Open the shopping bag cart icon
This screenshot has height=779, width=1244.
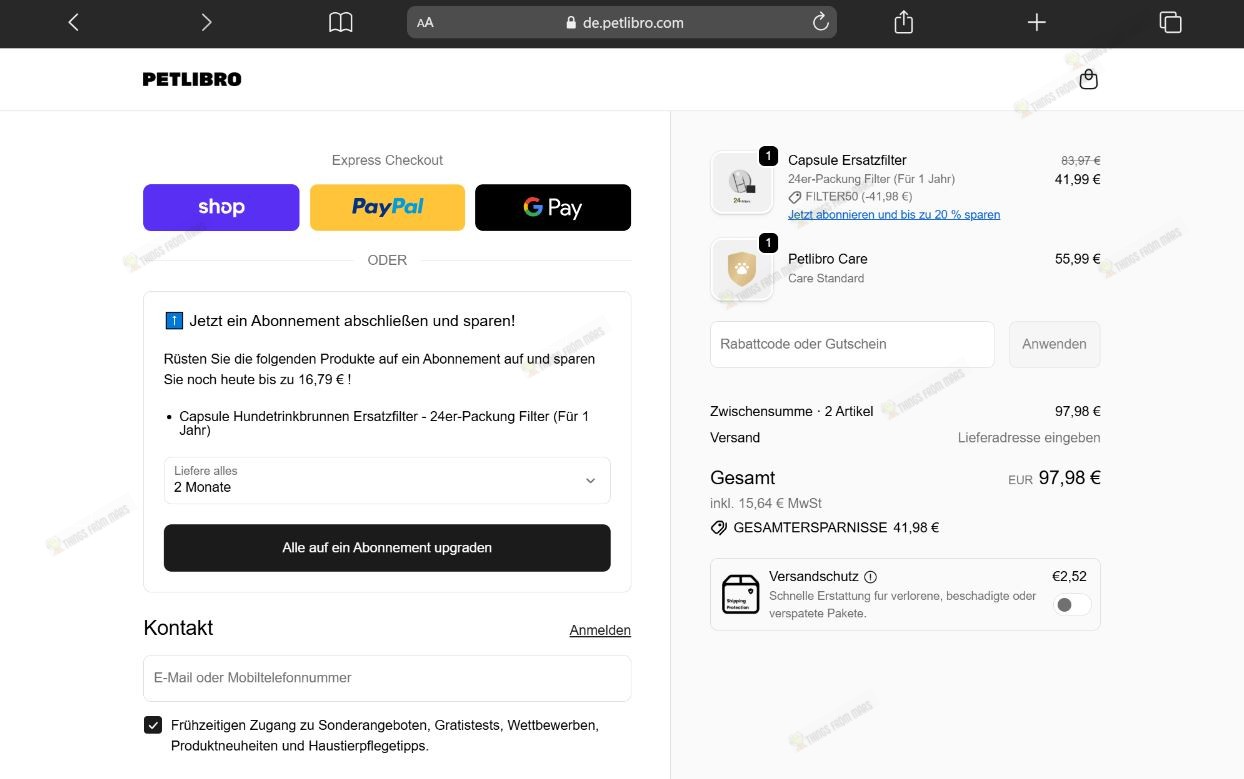tap(1089, 80)
